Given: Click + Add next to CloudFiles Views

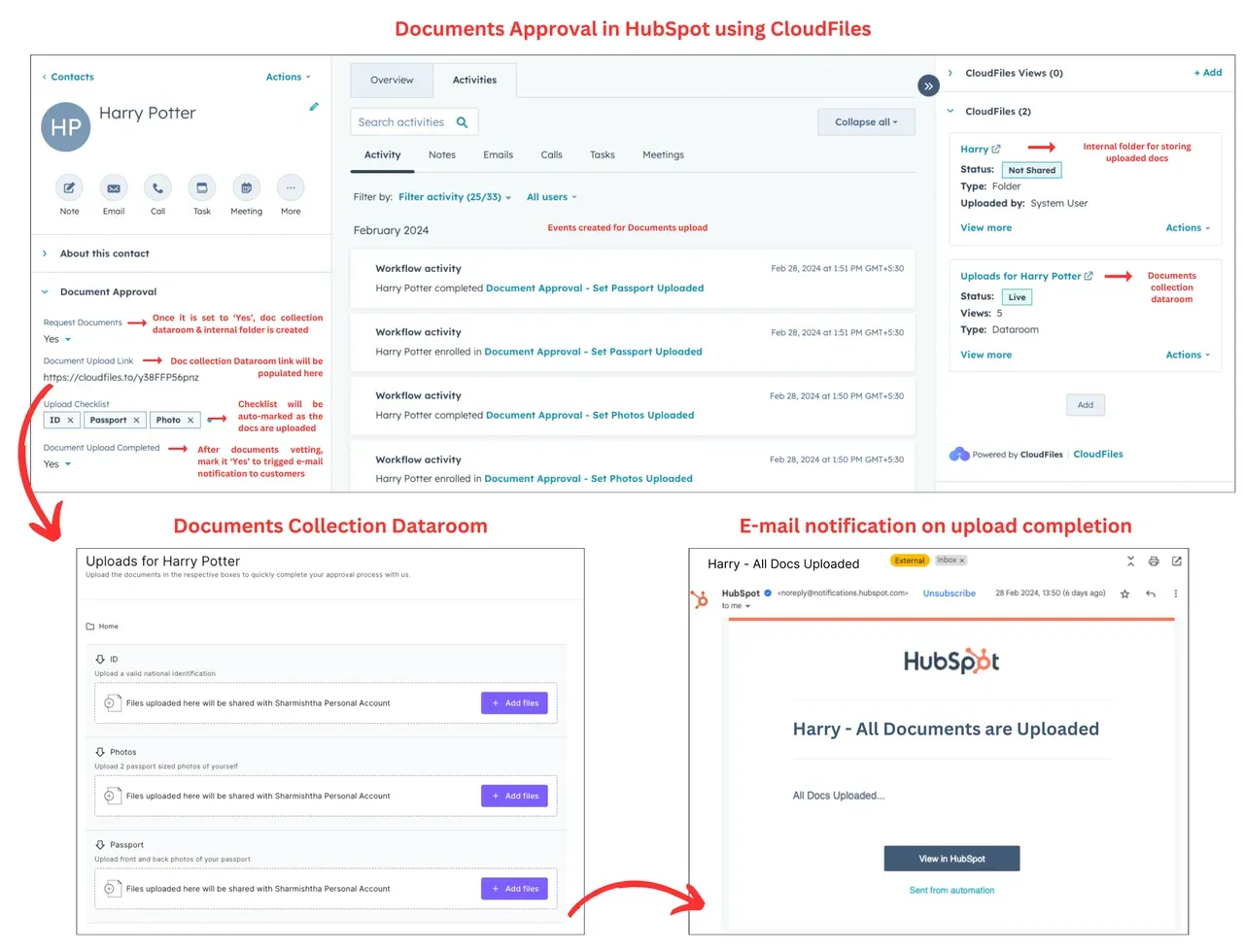Looking at the screenshot, I should tap(1208, 73).
